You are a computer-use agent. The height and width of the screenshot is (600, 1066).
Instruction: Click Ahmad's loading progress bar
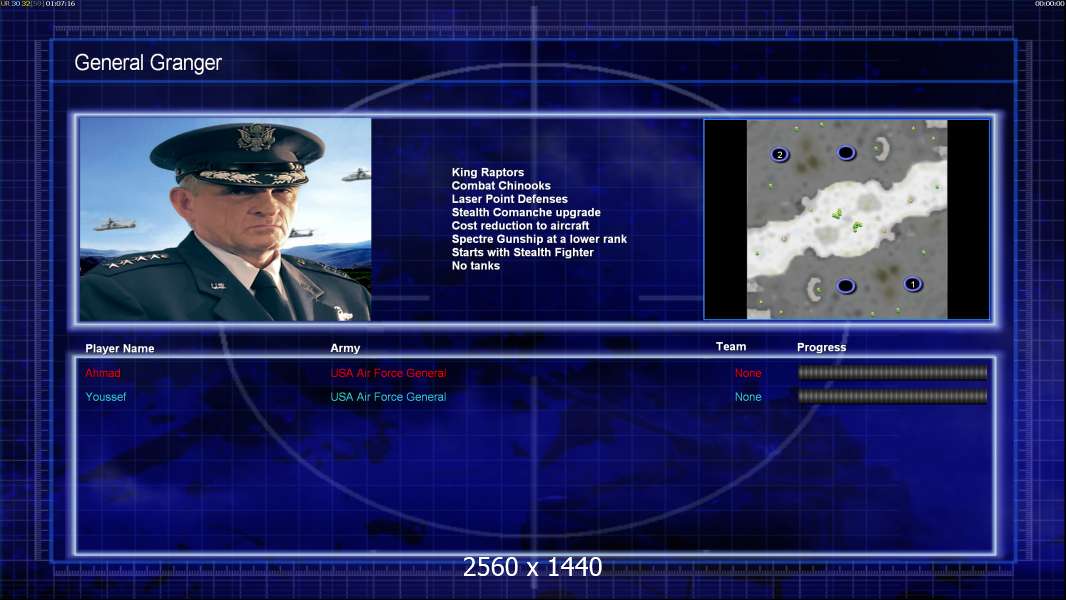coord(893,372)
